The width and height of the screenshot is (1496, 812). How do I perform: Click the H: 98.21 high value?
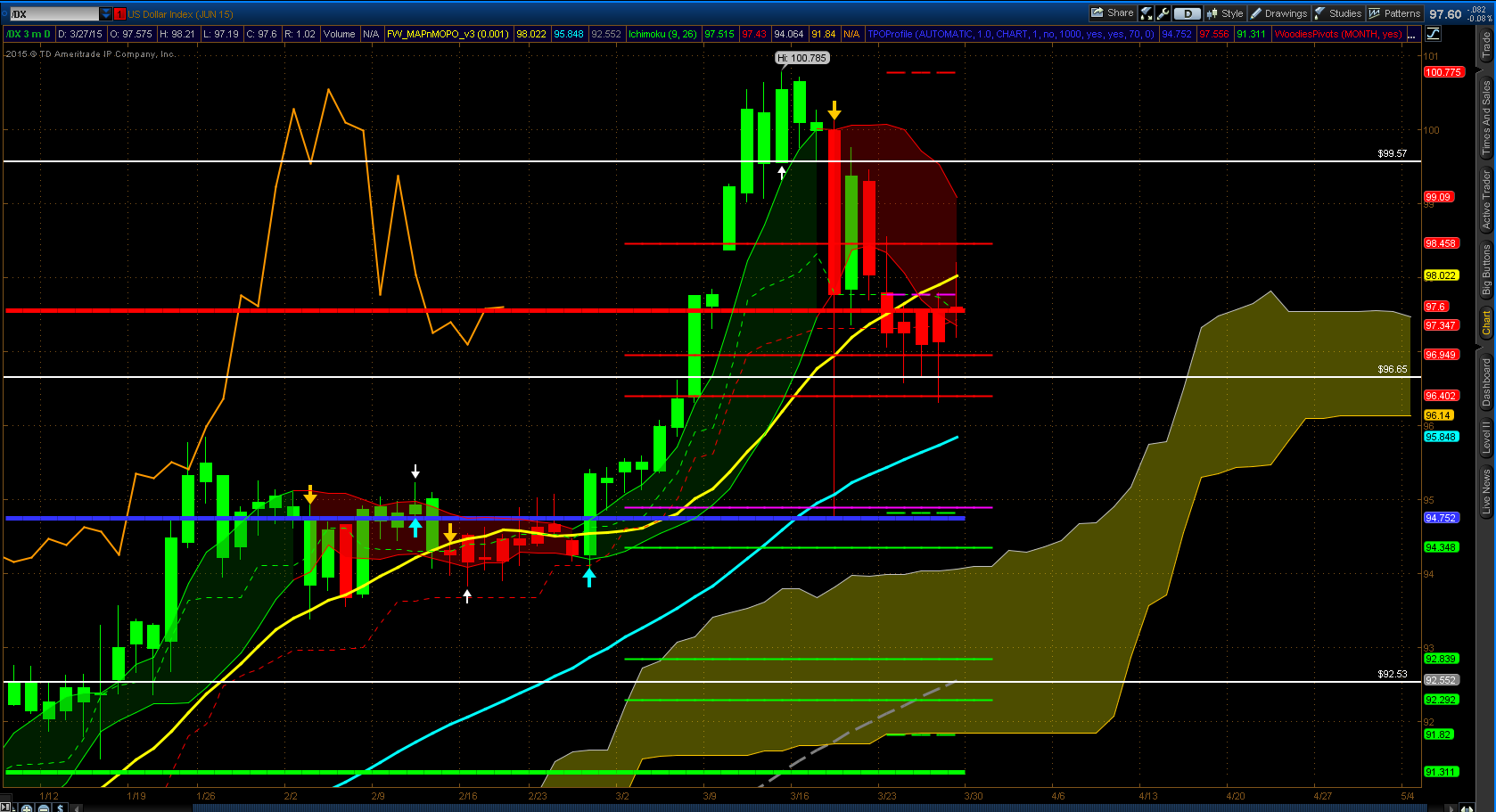[177, 34]
